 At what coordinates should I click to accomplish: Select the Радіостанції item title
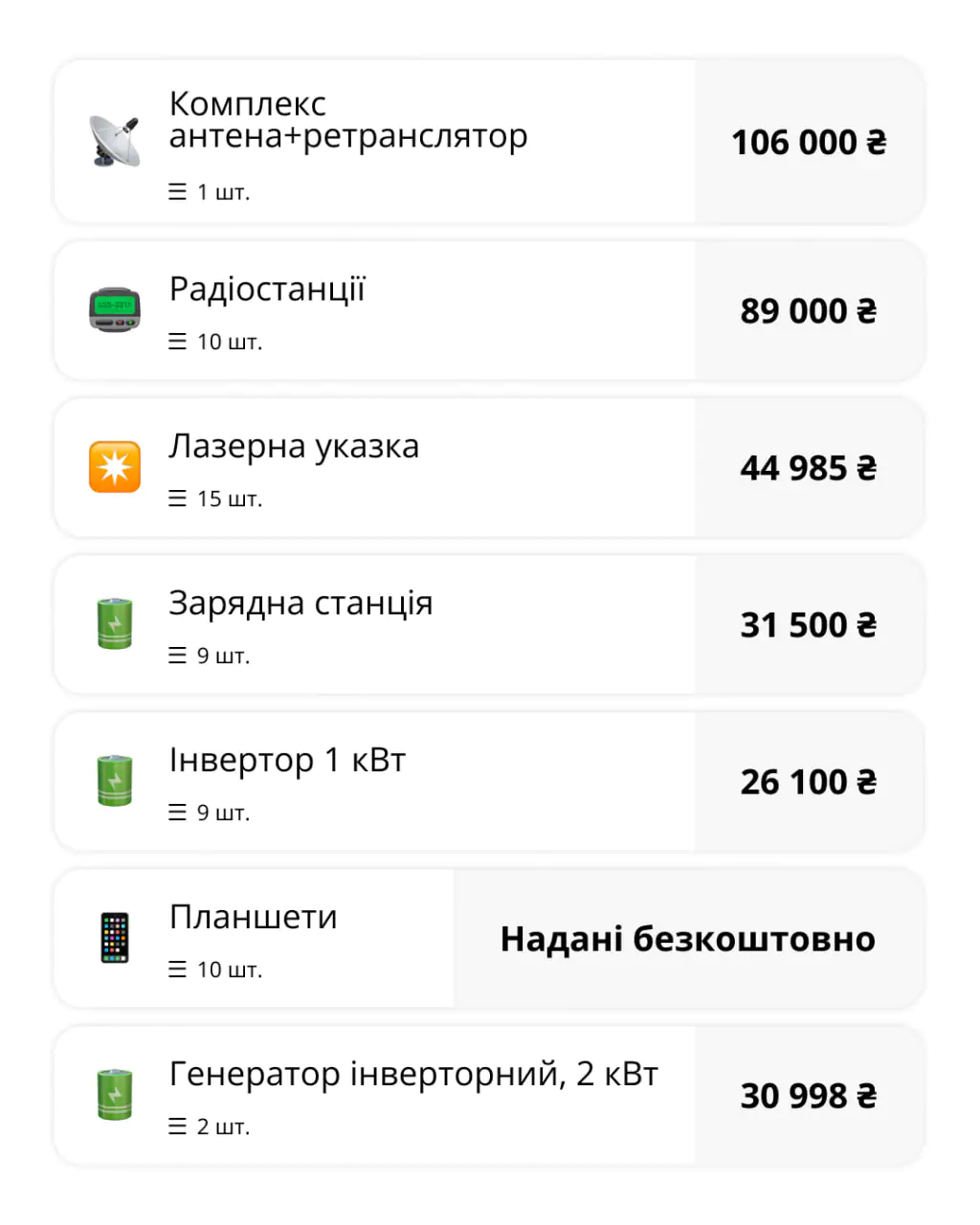pyautogui.click(x=267, y=289)
